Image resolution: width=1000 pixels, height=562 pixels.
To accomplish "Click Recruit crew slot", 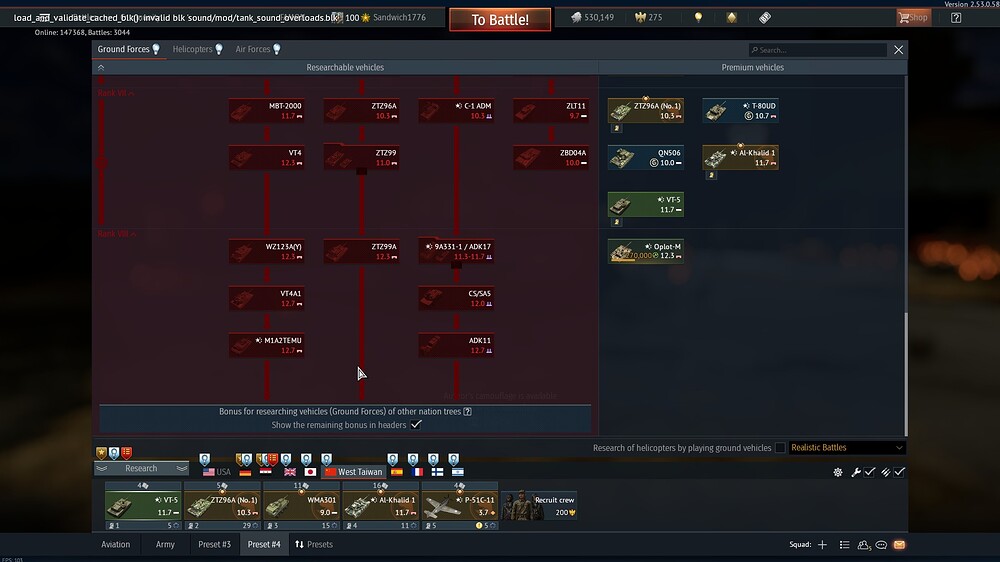I will 539,503.
